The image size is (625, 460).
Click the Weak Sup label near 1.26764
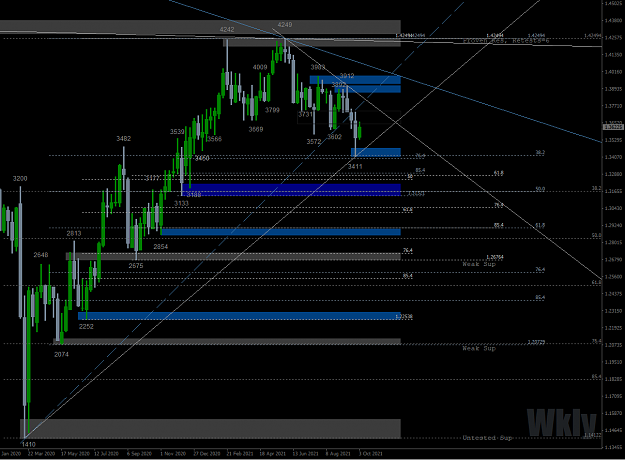[479, 264]
